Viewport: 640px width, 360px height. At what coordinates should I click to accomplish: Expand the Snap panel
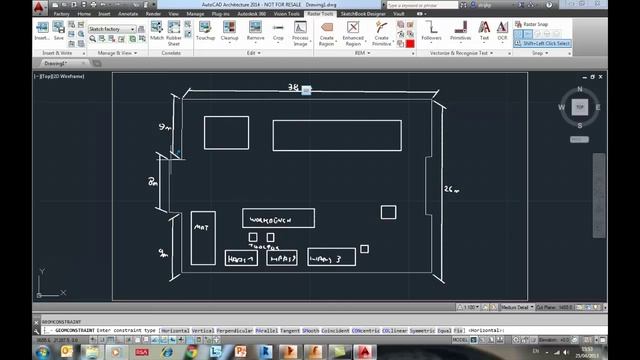(x=540, y=53)
